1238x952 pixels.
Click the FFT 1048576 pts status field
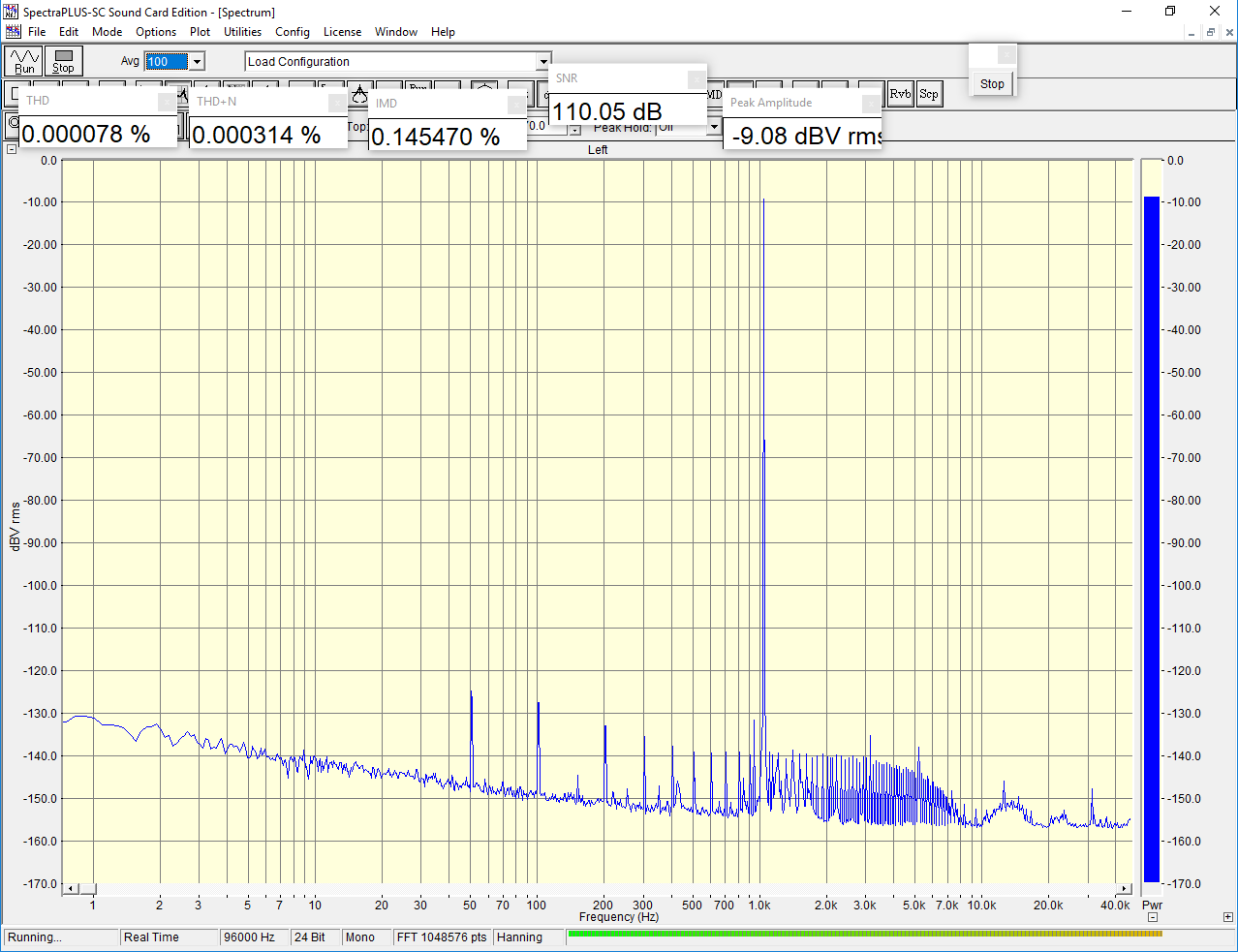pyautogui.click(x=442, y=937)
